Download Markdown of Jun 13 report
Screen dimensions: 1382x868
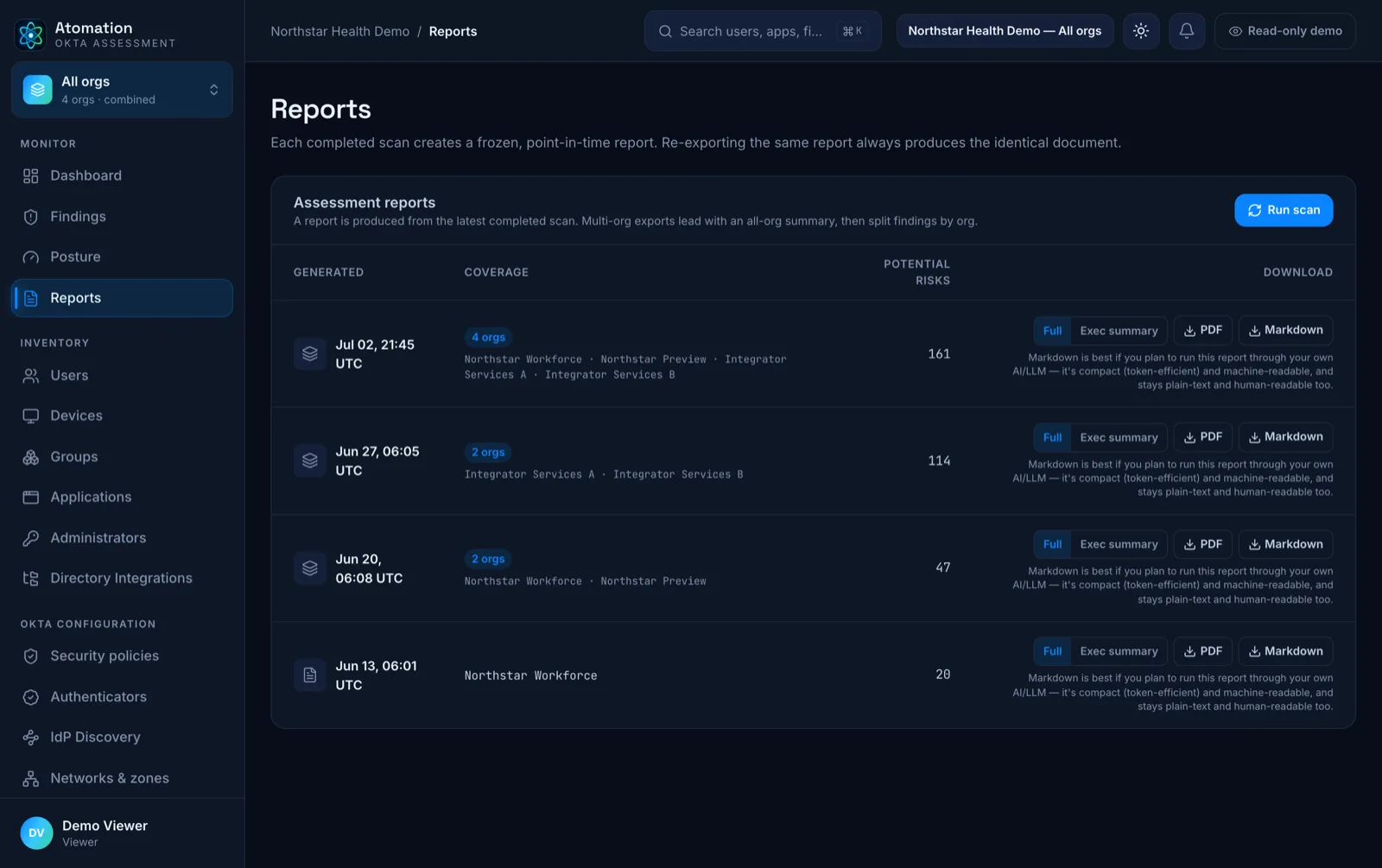[x=1285, y=651]
